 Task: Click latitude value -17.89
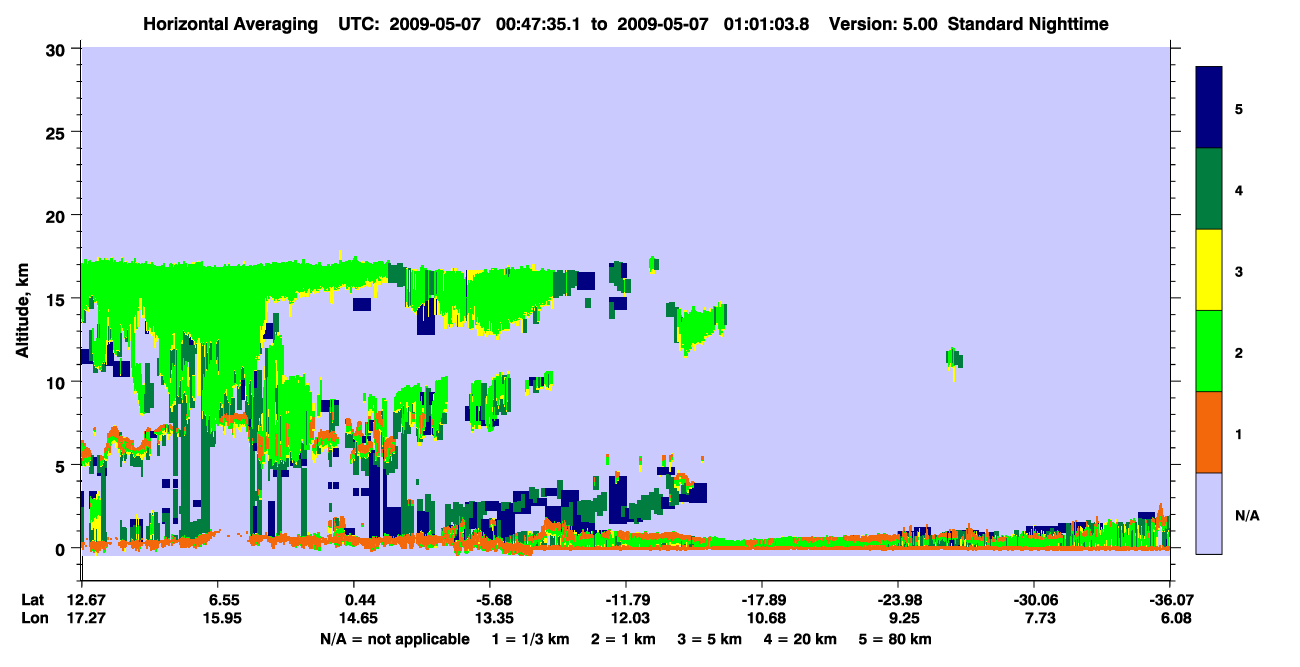(x=762, y=600)
